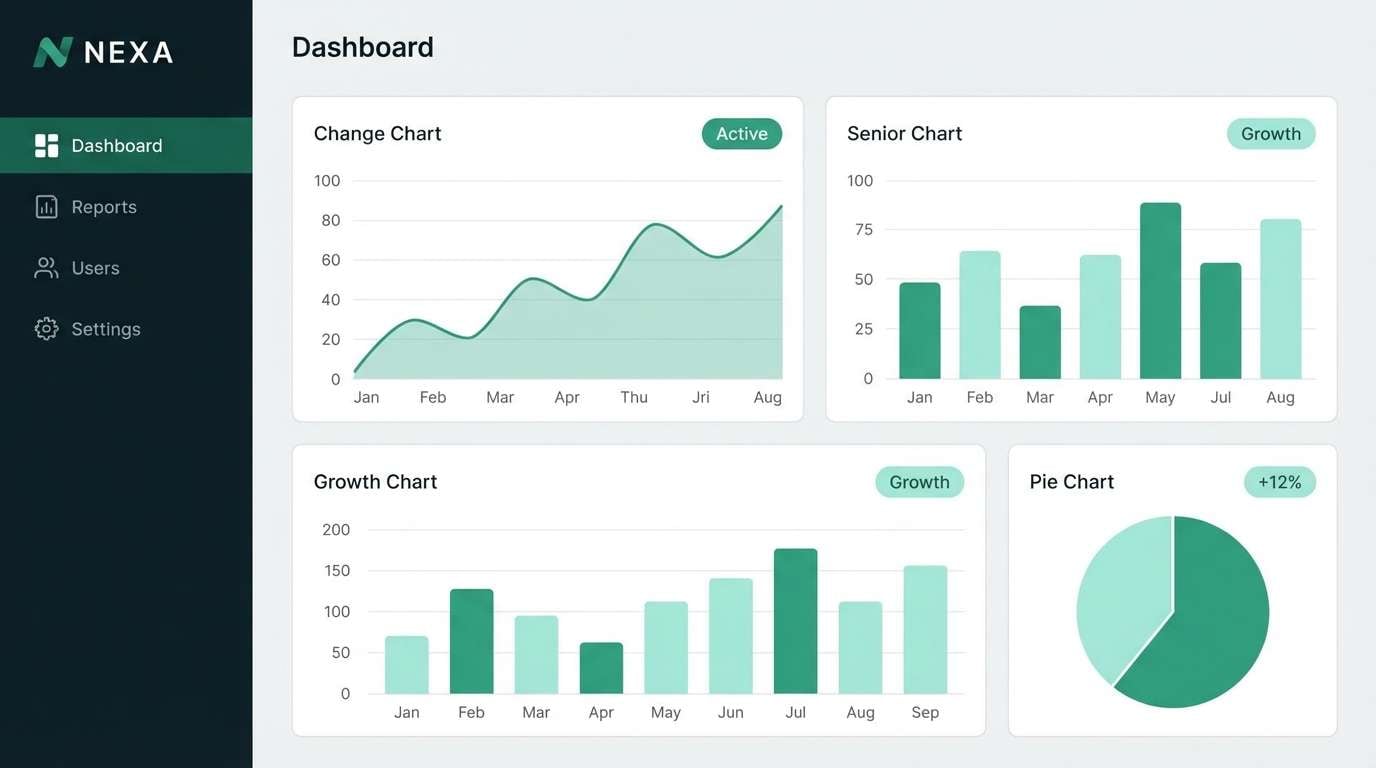Click the Feb bar in Growth Chart

tap(471, 640)
